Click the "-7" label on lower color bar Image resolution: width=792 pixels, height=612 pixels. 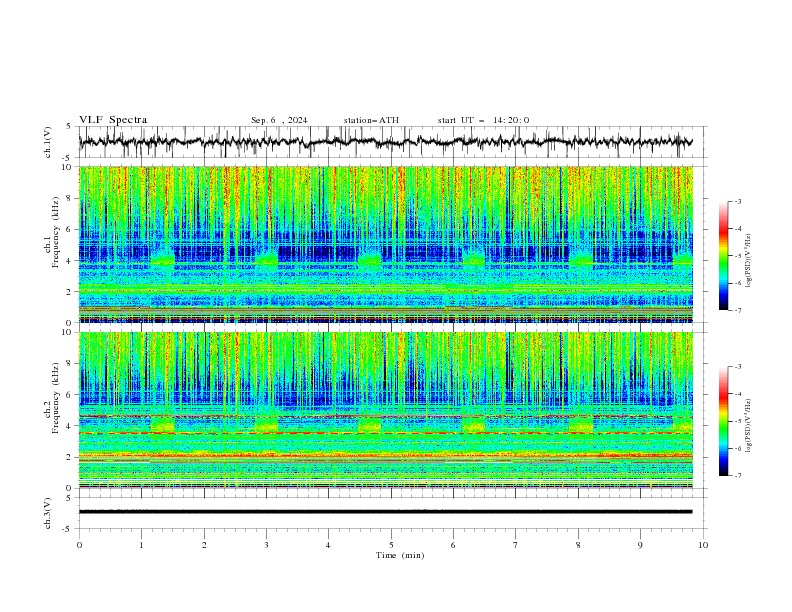click(x=737, y=475)
